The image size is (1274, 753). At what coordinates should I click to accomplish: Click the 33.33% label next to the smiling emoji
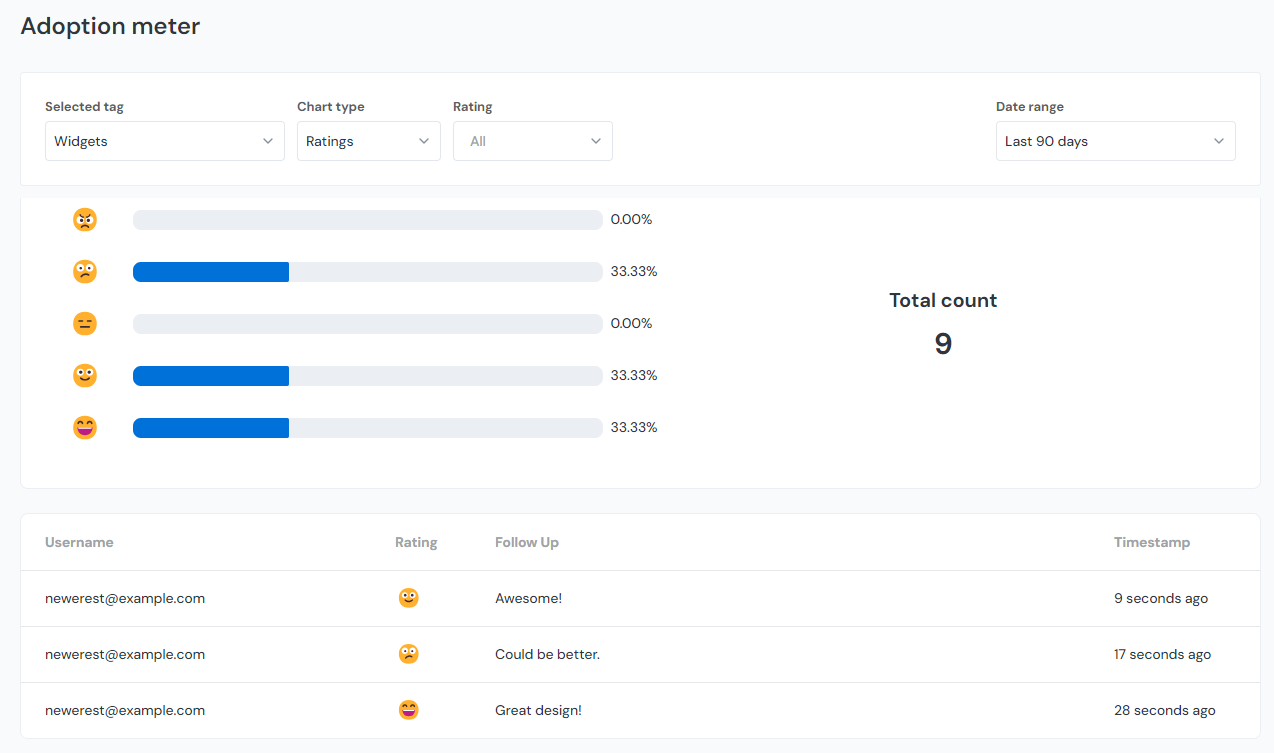point(633,375)
